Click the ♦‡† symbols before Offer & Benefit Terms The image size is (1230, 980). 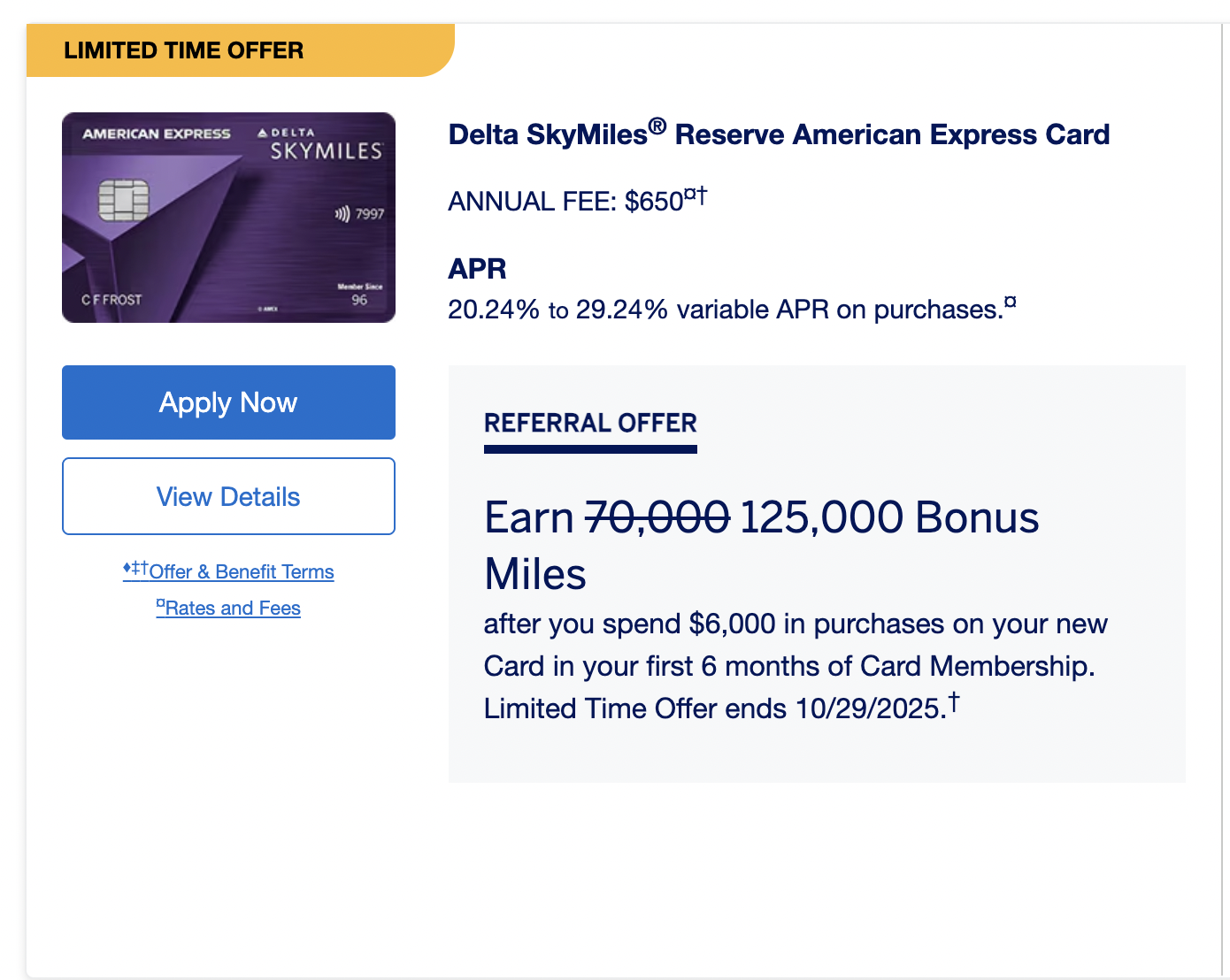(x=135, y=570)
